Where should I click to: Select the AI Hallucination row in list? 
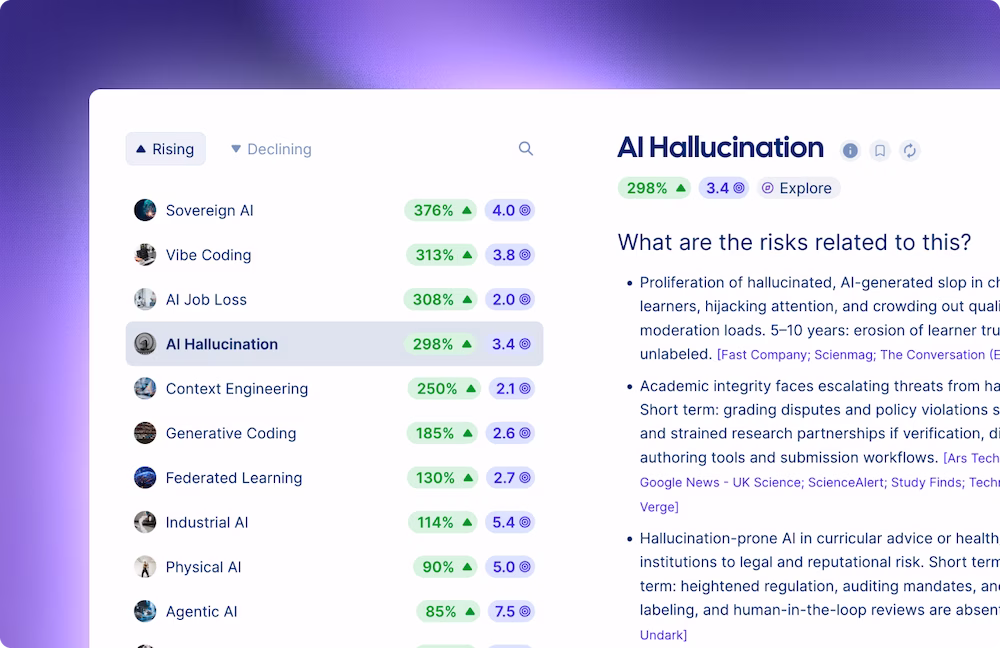pyautogui.click(x=334, y=344)
